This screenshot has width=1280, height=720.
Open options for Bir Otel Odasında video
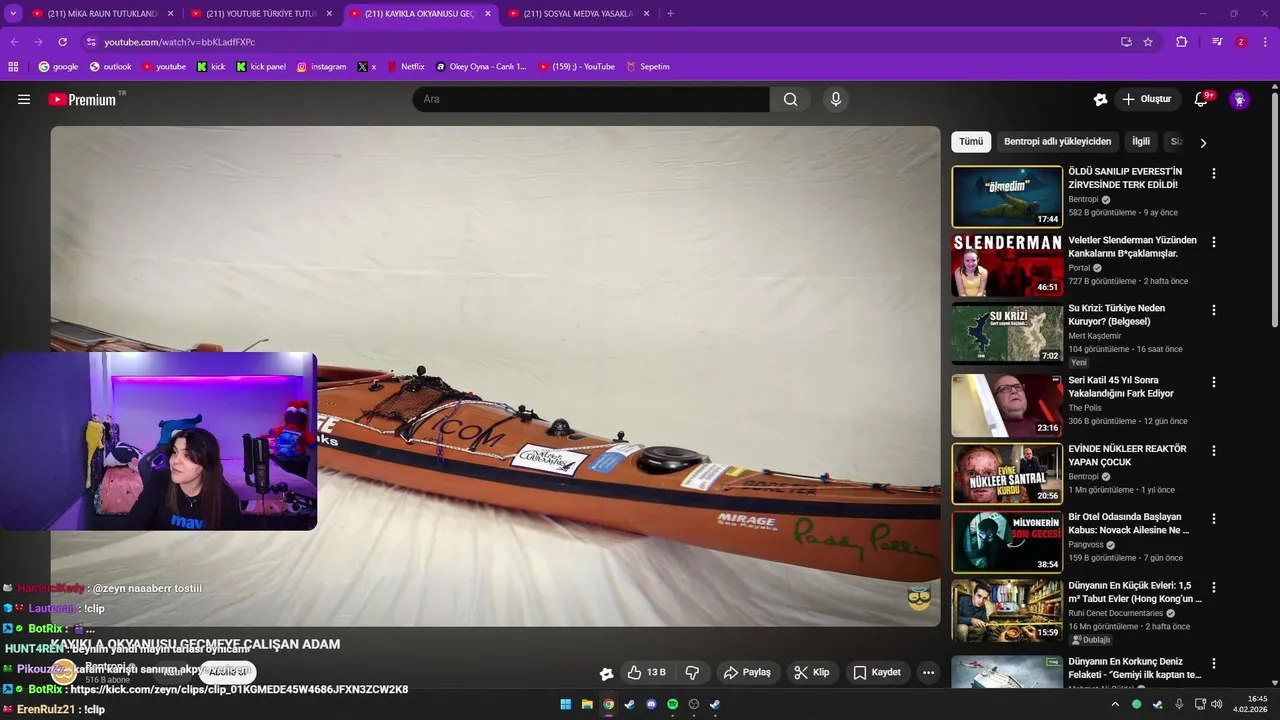(x=1214, y=519)
